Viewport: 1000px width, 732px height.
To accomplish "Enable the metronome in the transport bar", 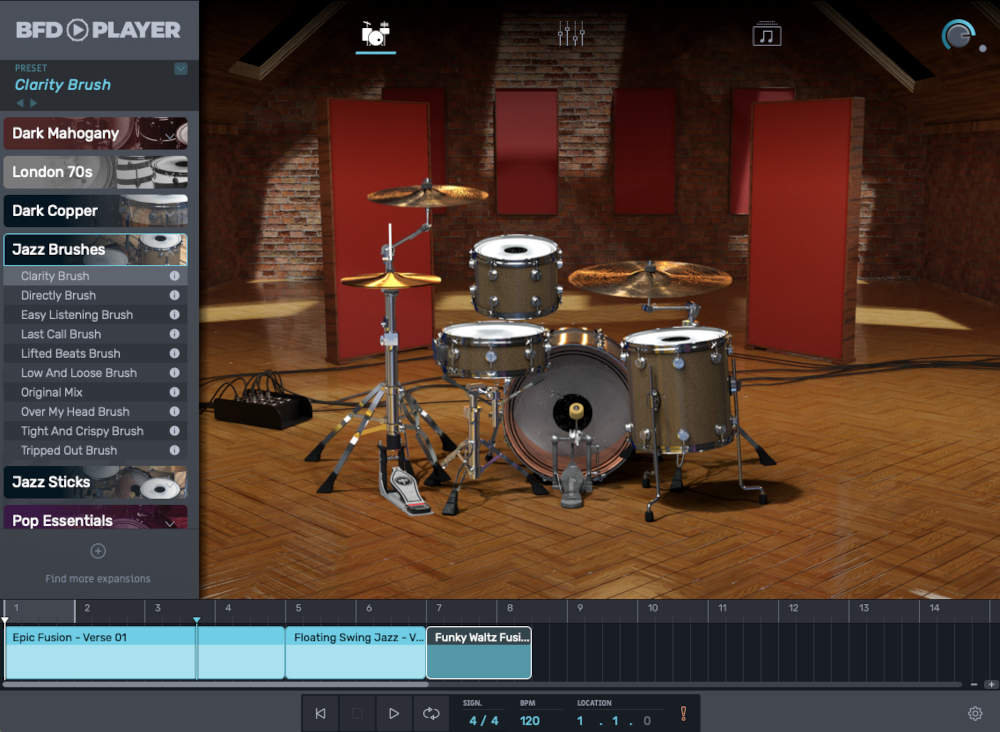I will point(685,713).
